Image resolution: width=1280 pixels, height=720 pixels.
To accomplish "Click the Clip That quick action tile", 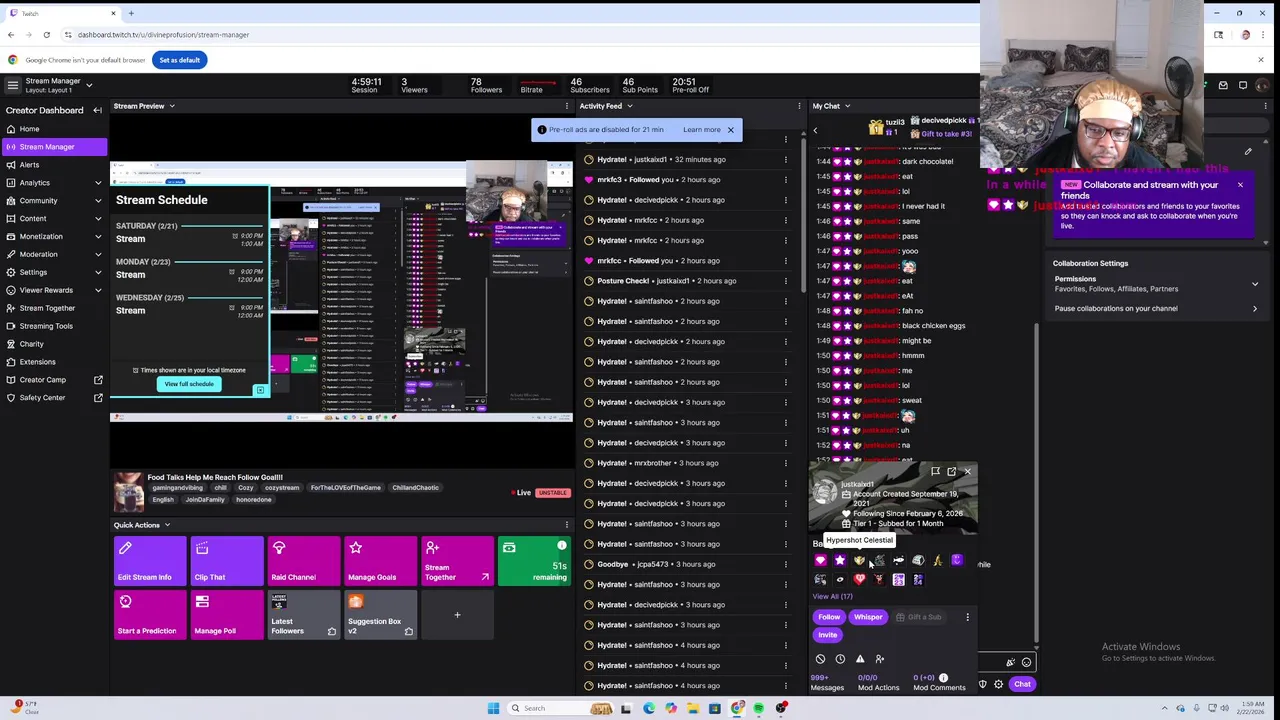I will coord(227,561).
